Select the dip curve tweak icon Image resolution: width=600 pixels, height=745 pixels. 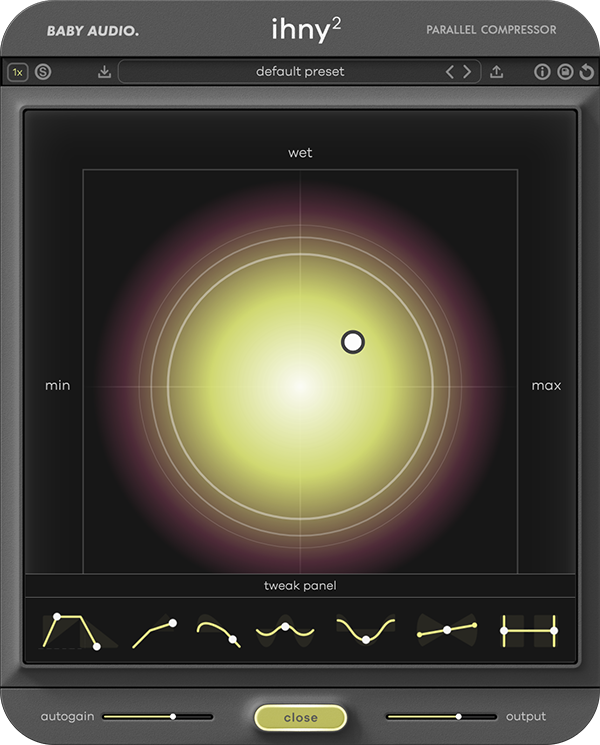pos(366,630)
